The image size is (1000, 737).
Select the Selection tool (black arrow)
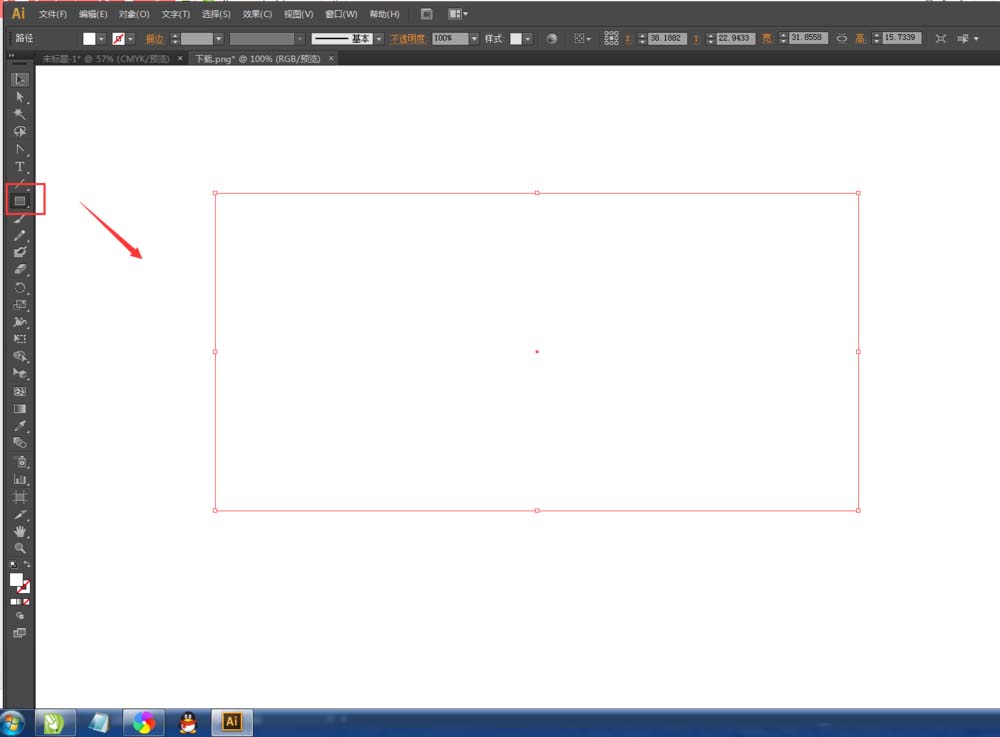coord(20,80)
